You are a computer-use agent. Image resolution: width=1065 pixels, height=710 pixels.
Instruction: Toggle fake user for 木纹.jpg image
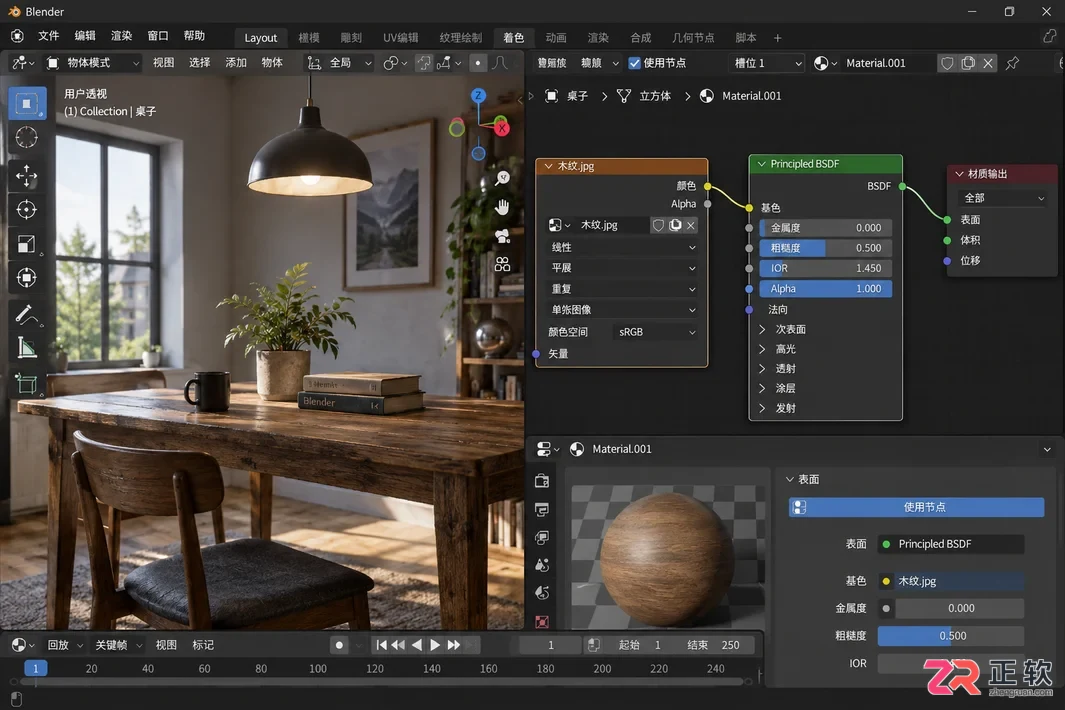click(658, 225)
